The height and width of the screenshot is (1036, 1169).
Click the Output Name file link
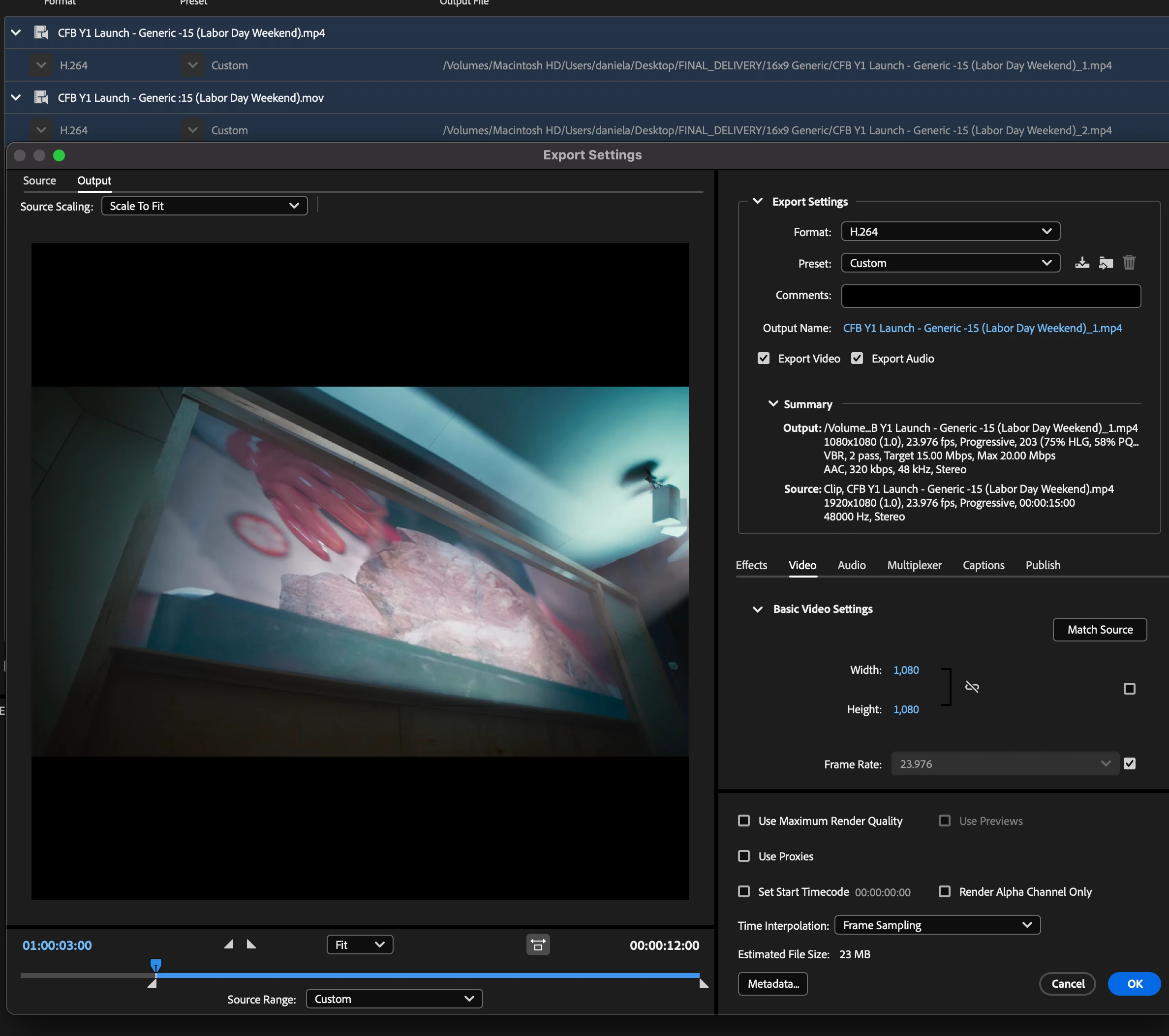click(x=982, y=328)
